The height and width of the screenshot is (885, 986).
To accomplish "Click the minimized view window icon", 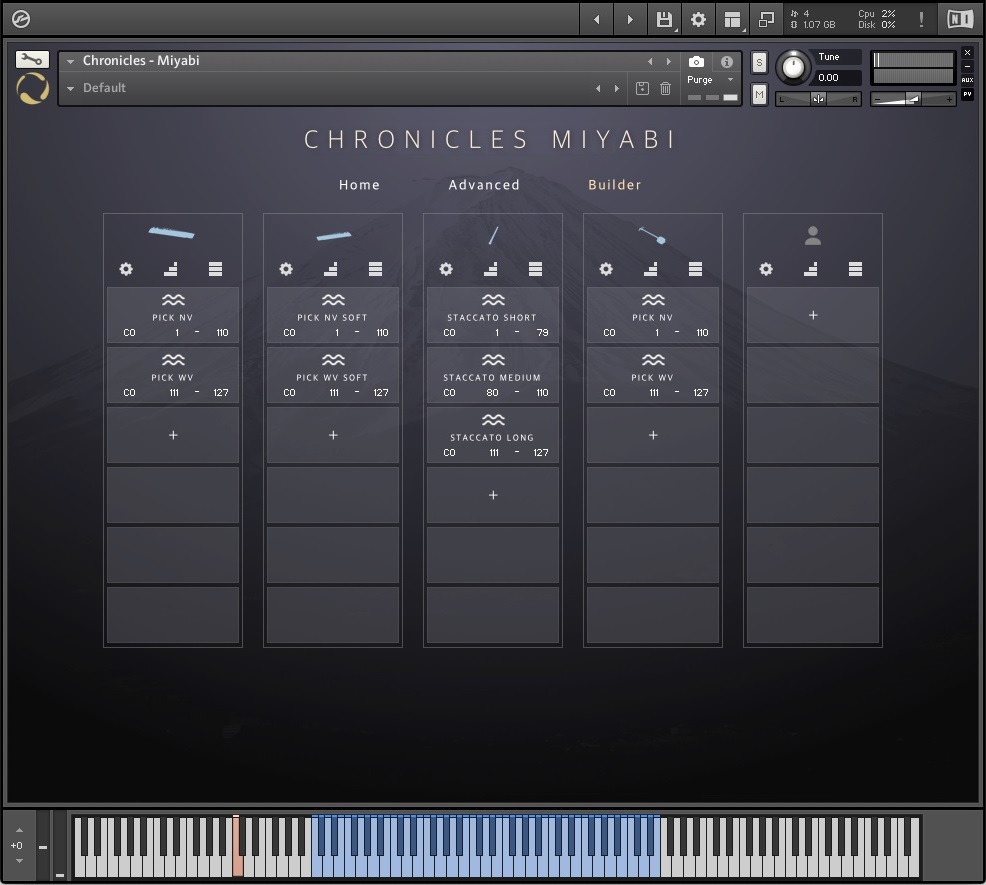I will pyautogui.click(x=766, y=19).
